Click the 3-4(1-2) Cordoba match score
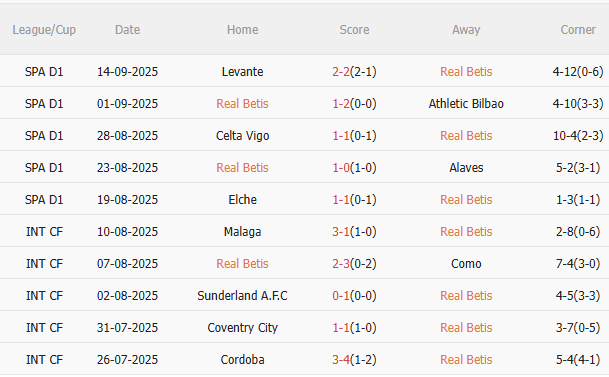609x377 pixels. click(x=354, y=360)
